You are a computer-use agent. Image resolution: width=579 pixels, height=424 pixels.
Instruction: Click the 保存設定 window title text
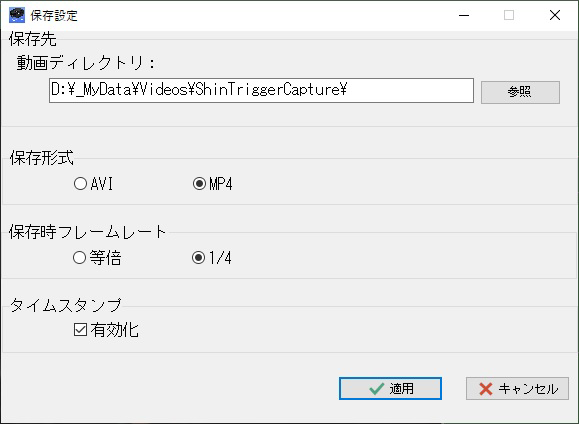54,16
